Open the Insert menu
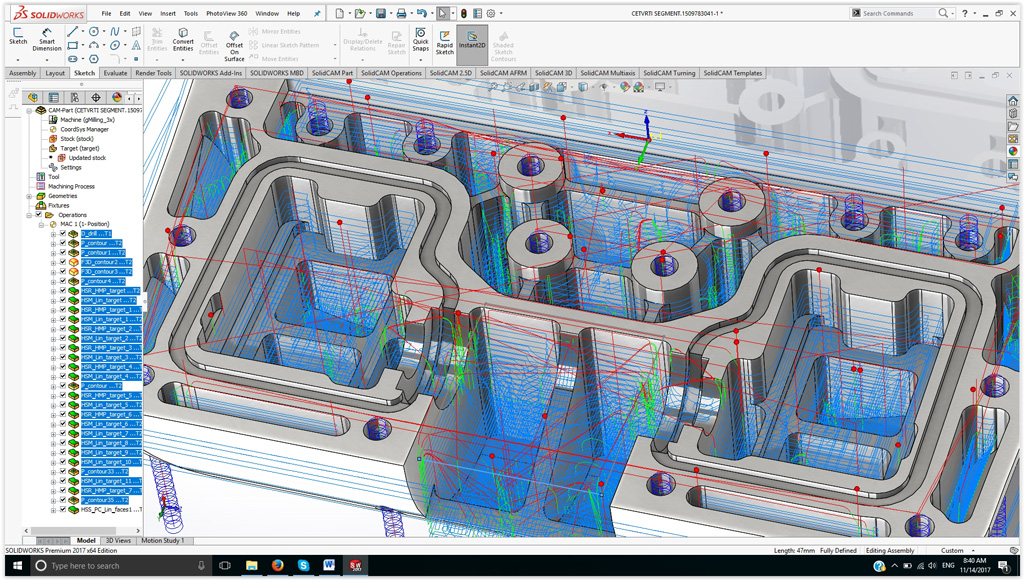The height and width of the screenshot is (580, 1024). click(x=168, y=13)
